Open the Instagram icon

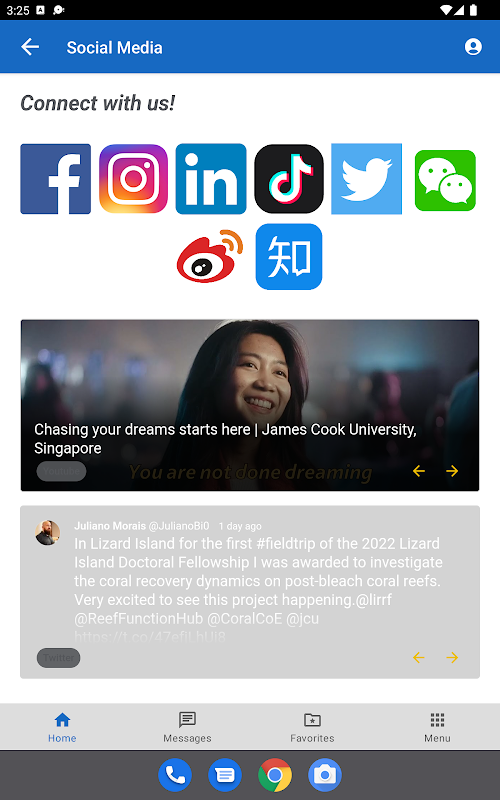(134, 179)
